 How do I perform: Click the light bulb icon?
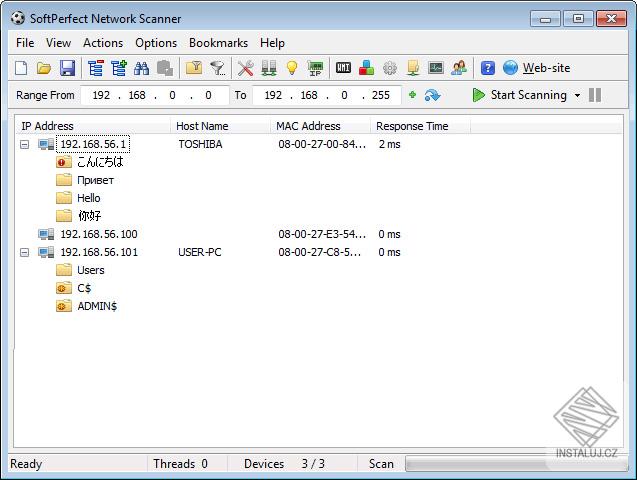[292, 68]
